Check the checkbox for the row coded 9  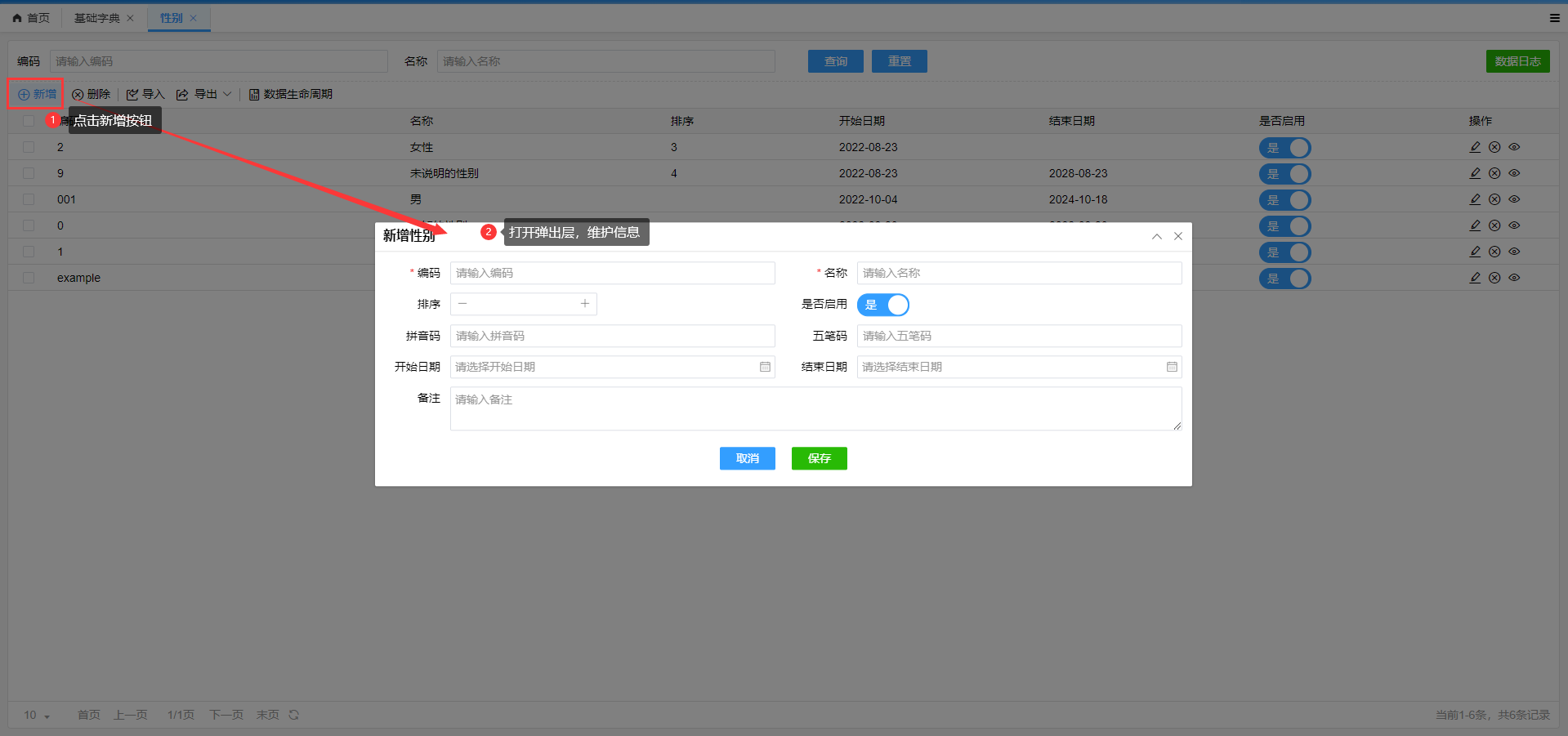coord(29,173)
